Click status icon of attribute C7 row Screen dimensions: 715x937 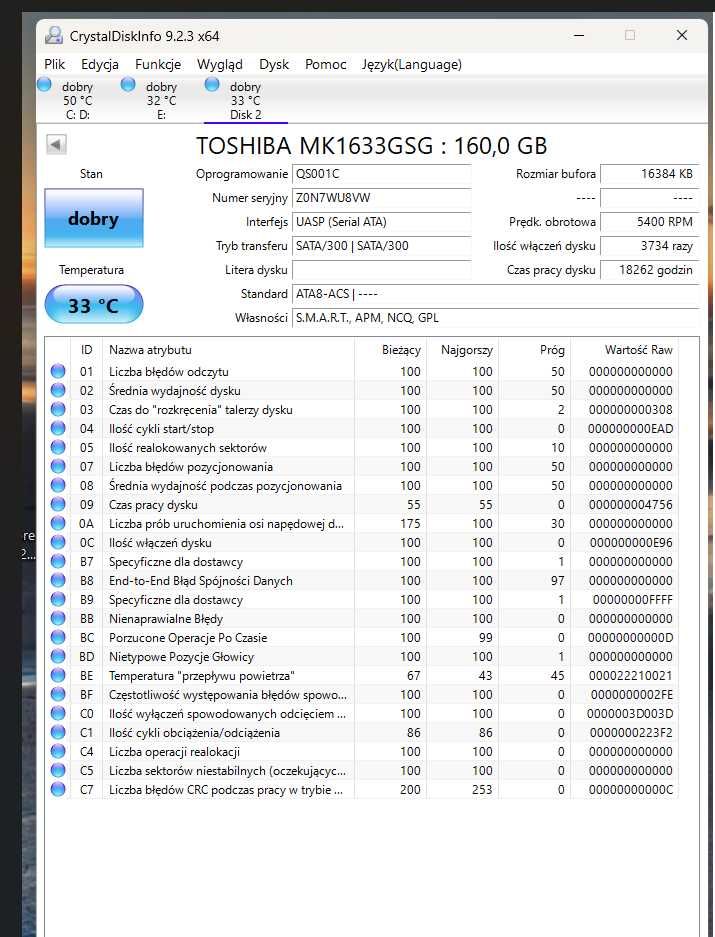[x=58, y=789]
